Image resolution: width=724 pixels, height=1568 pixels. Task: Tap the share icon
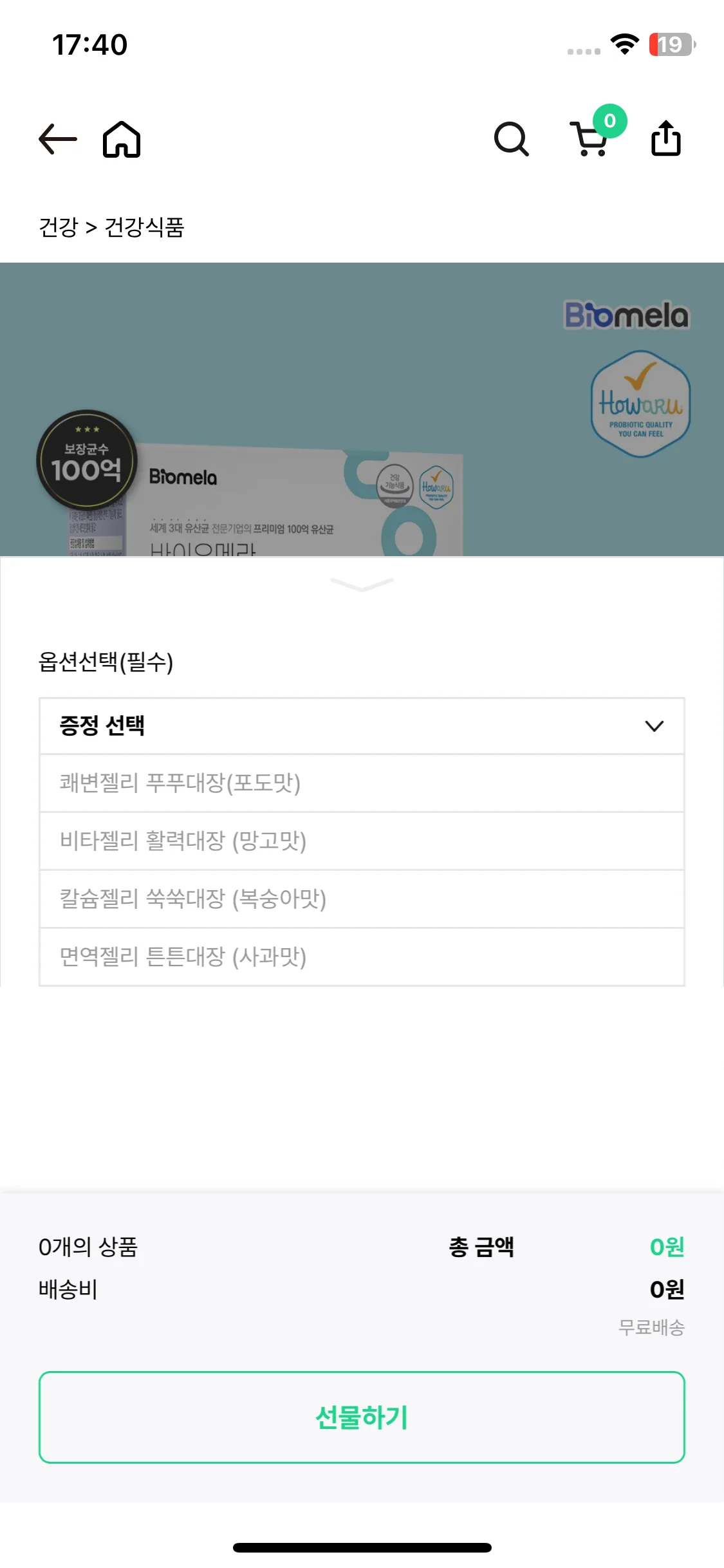pyautogui.click(x=666, y=138)
